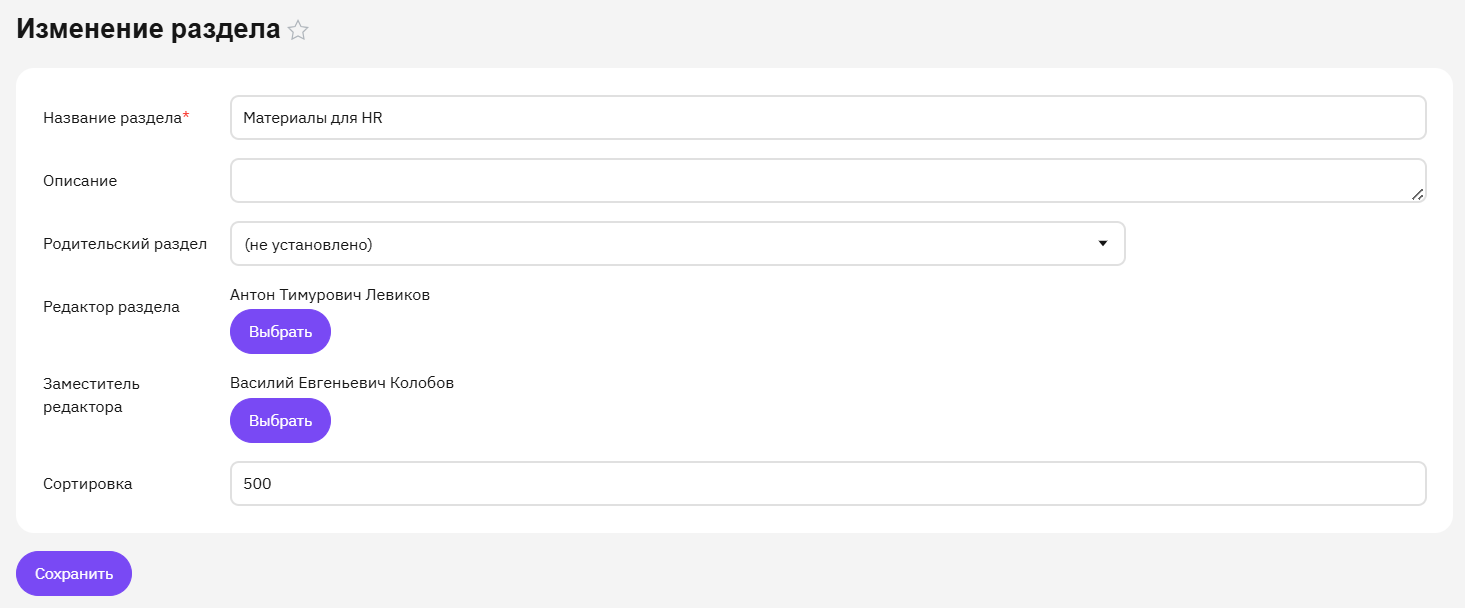1465x608 pixels.
Task: Click the page heading 'Изменение раздела'
Action: (148, 29)
